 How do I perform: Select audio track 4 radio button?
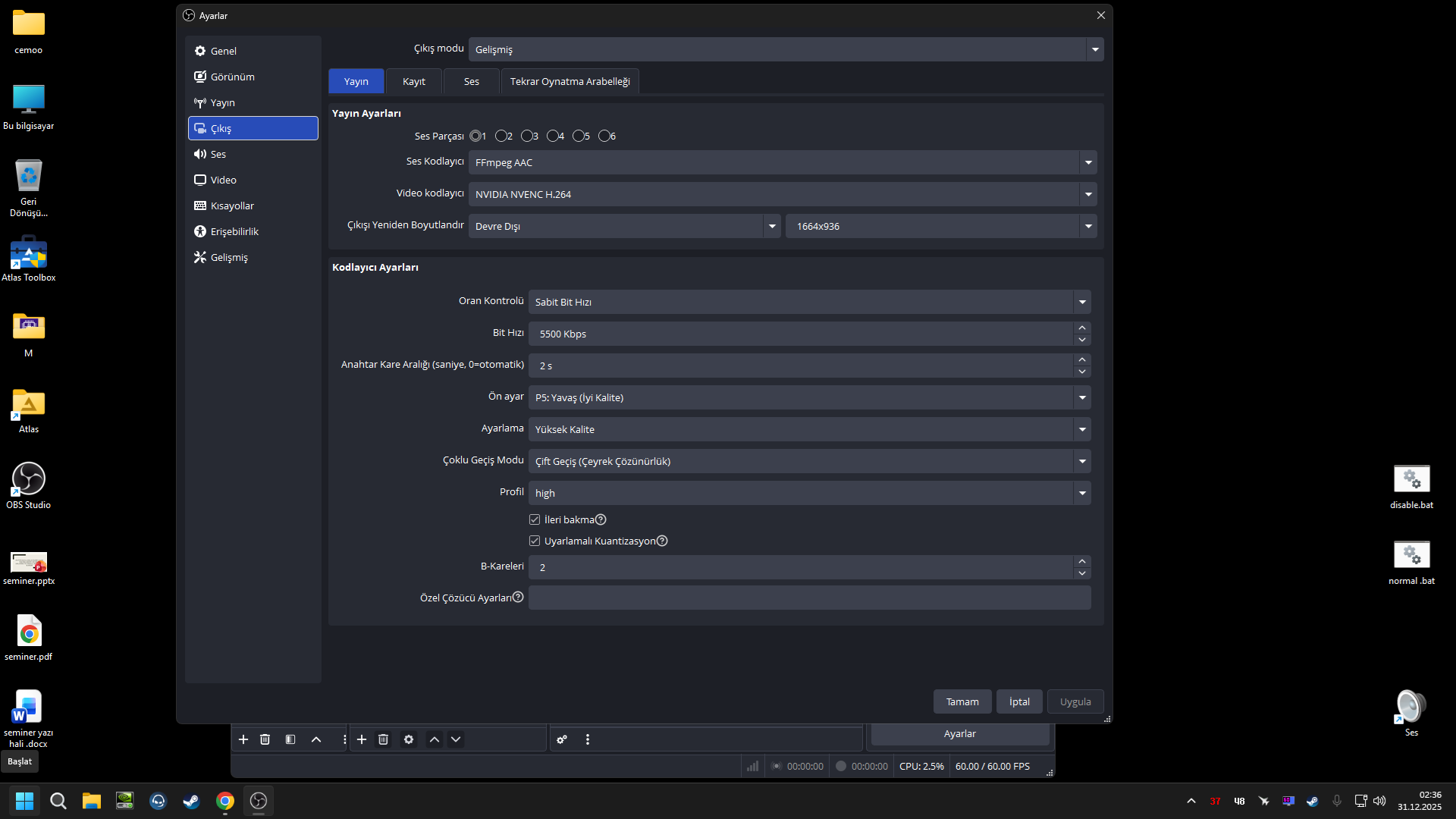[553, 136]
